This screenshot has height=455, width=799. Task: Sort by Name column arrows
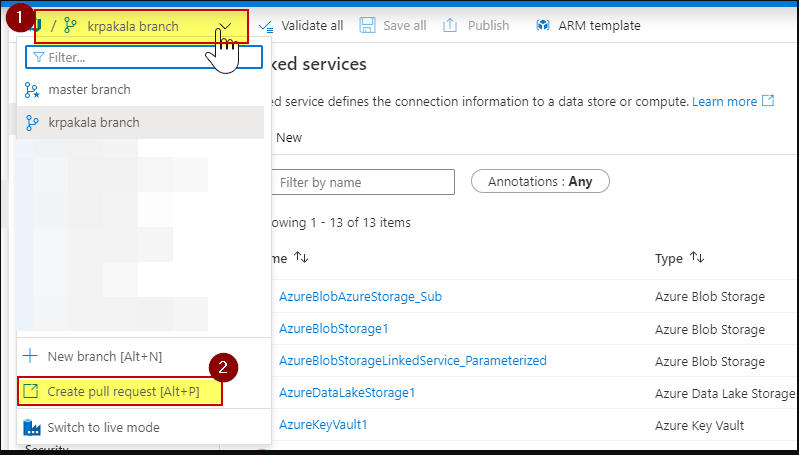pyautogui.click(x=301, y=258)
